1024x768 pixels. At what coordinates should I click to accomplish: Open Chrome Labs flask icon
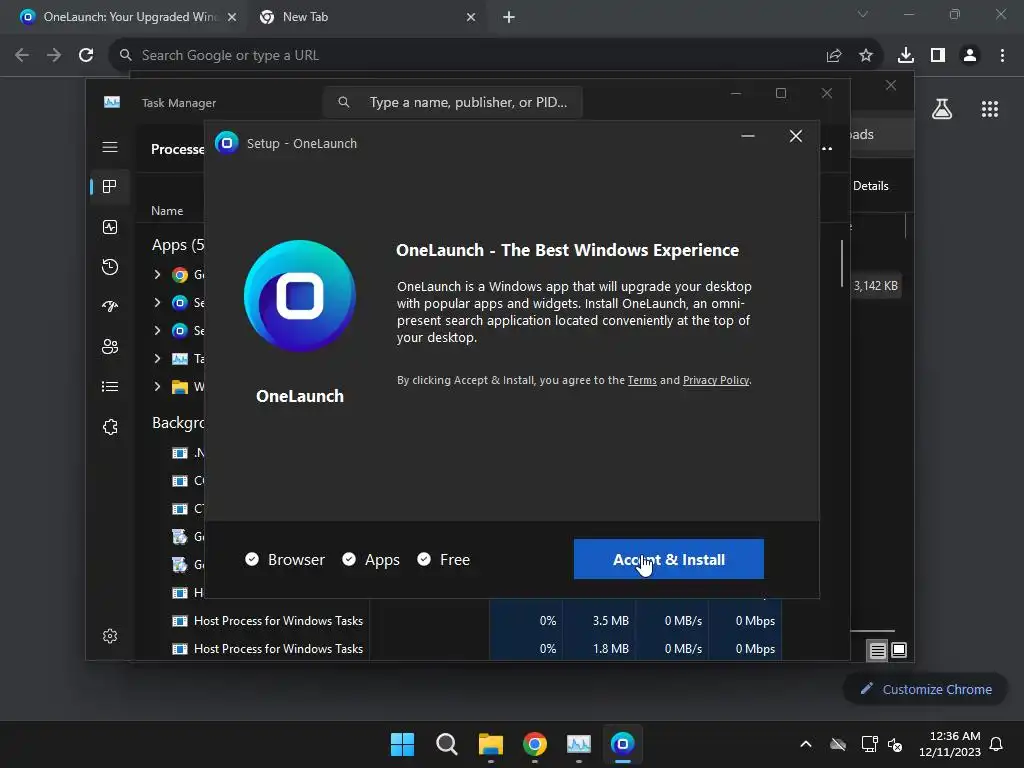click(942, 109)
